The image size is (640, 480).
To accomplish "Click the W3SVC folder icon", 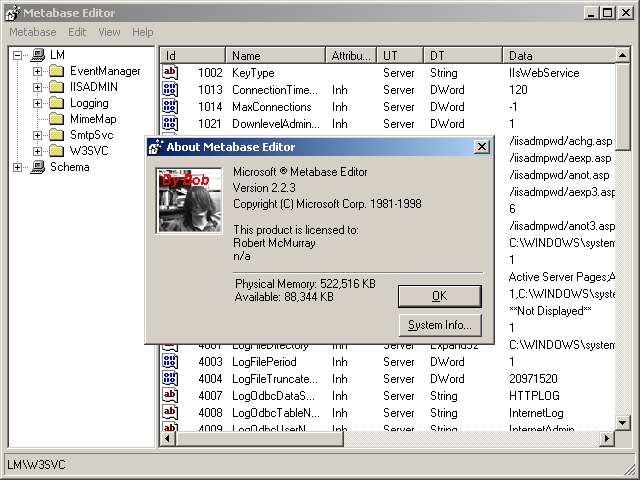I will coord(56,151).
